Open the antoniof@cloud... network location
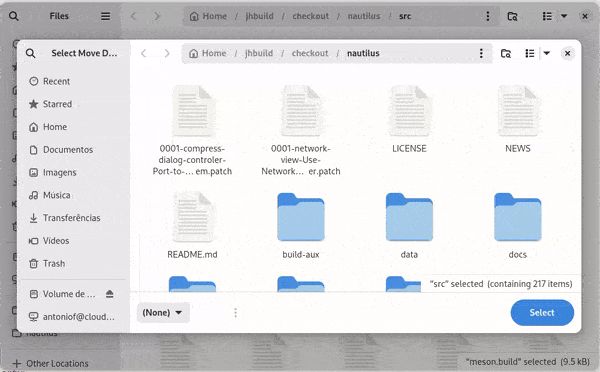The width and height of the screenshot is (600, 372). point(73,317)
